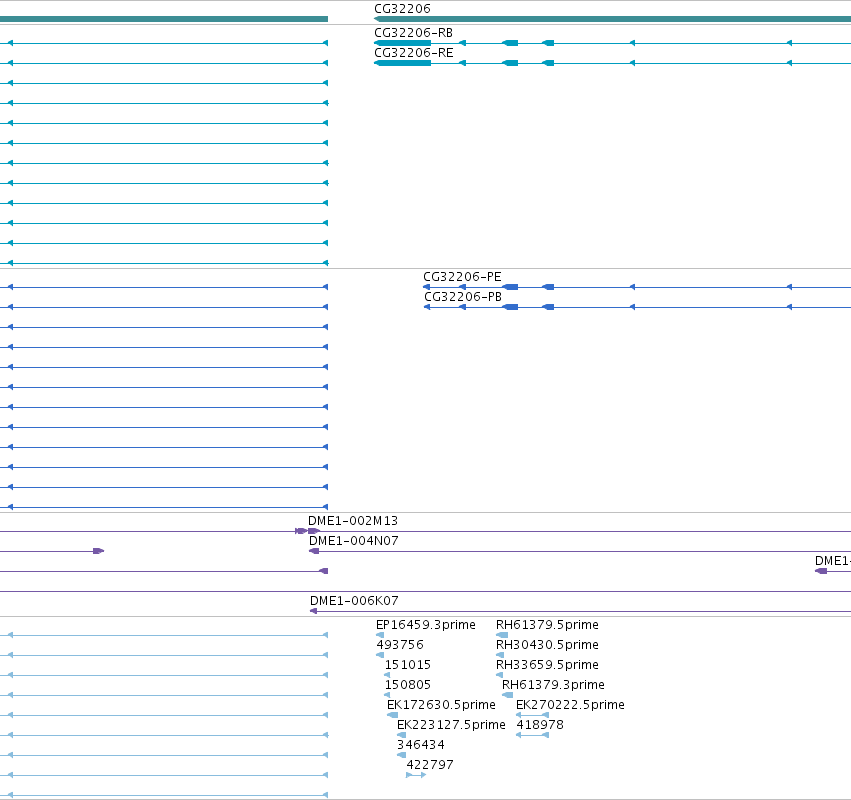
Task: Click the thick exon block of CG32206-RE
Action: [x=402, y=63]
